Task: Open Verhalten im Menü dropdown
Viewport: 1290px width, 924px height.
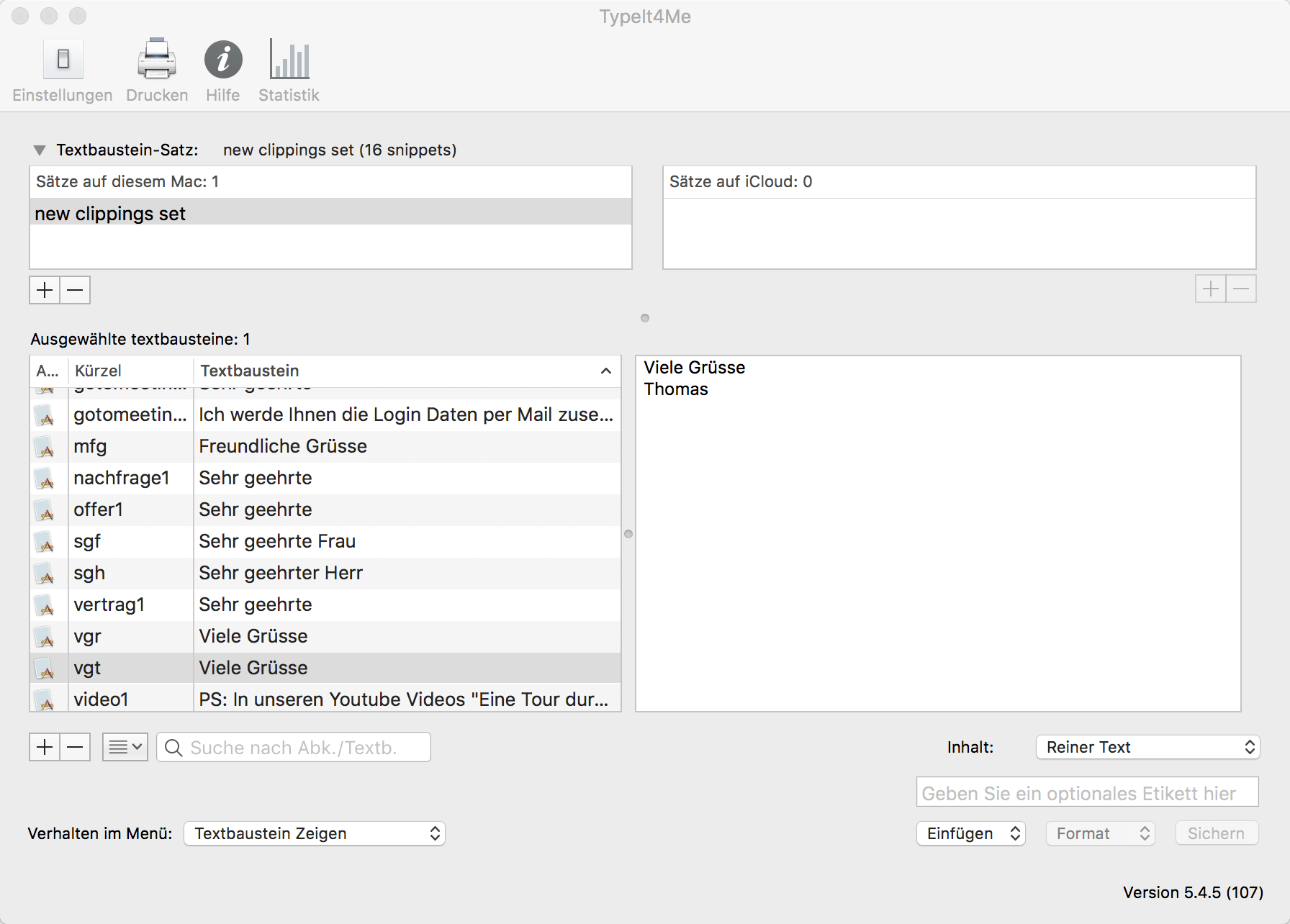Action: (x=315, y=833)
